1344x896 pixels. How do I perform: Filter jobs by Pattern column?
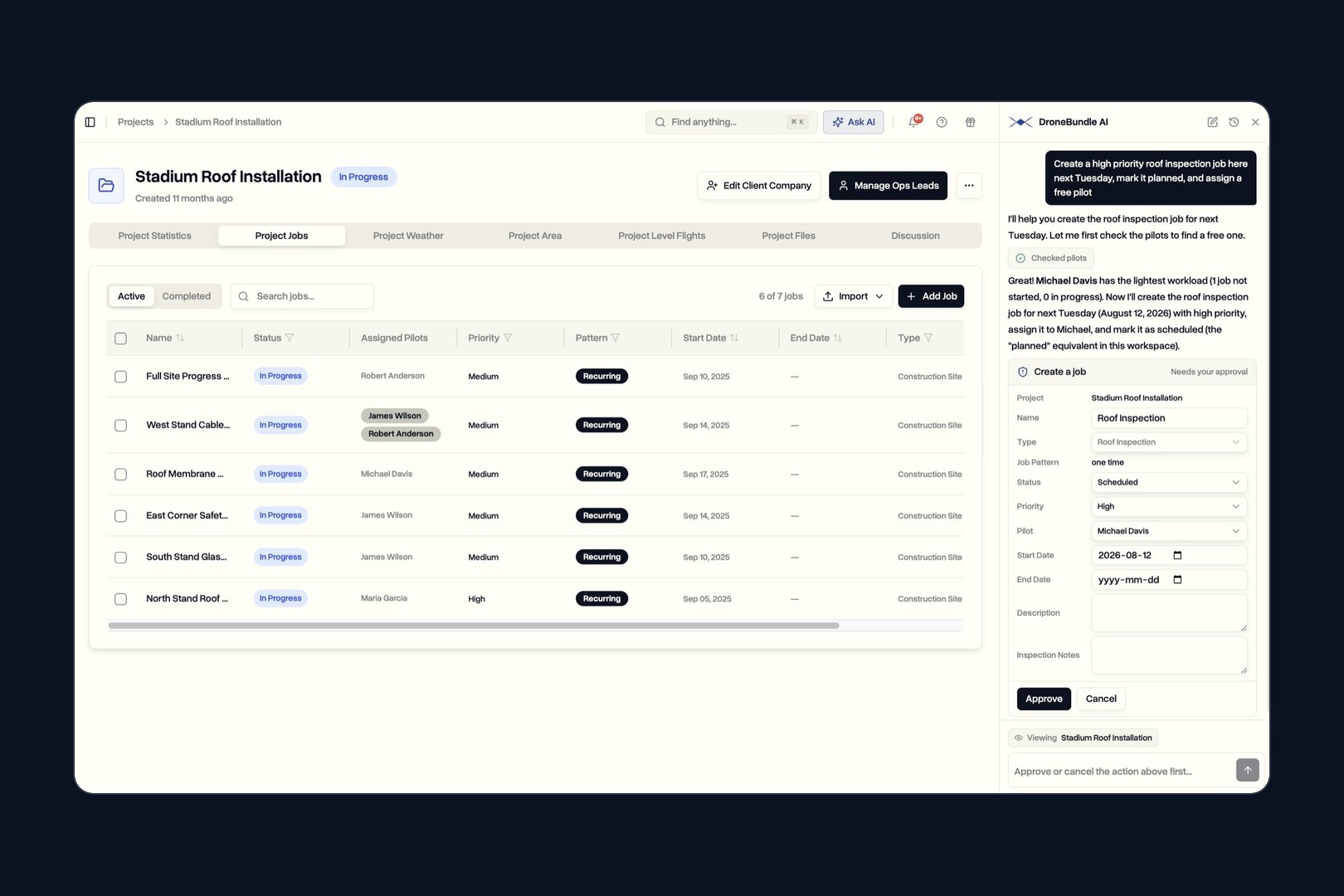pos(616,338)
